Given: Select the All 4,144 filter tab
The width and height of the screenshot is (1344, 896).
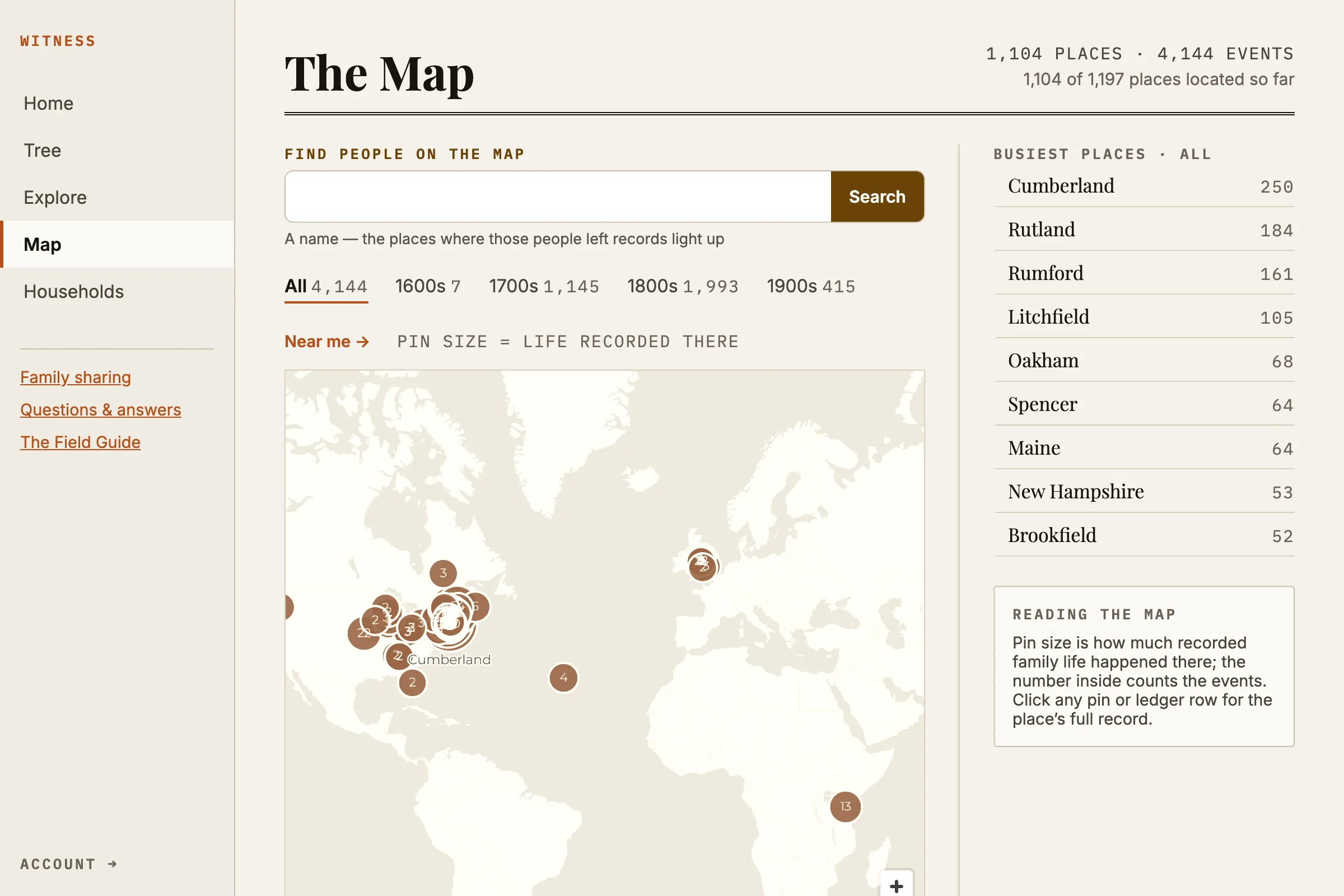Looking at the screenshot, I should pos(326,286).
